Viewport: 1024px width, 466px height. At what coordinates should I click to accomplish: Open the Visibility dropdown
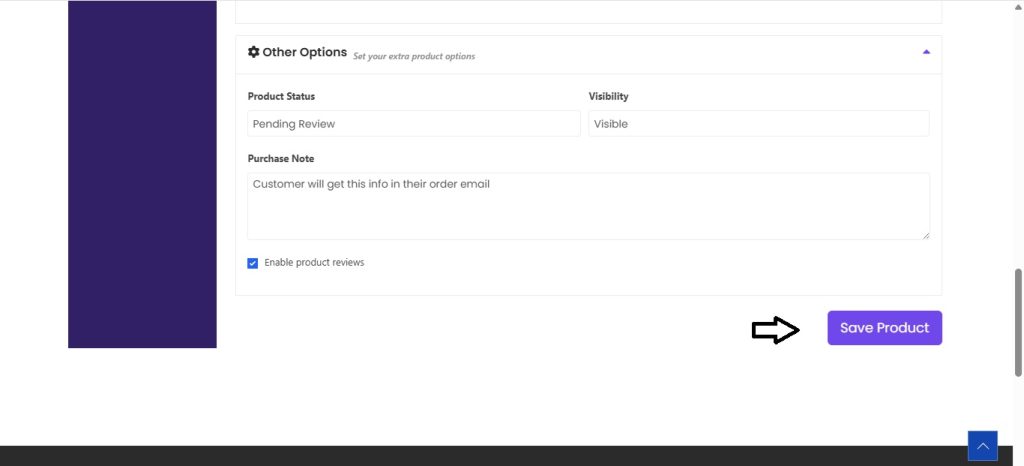click(x=758, y=124)
